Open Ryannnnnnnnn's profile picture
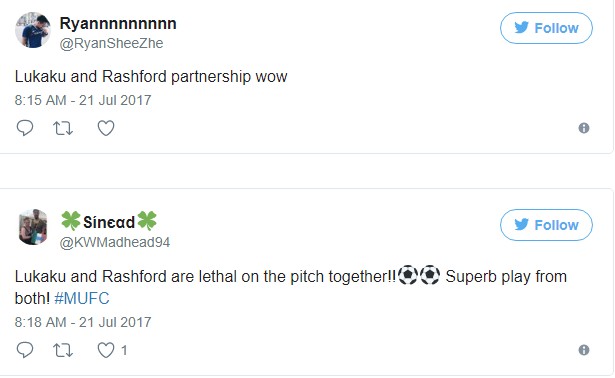The image size is (615, 378). (x=33, y=30)
